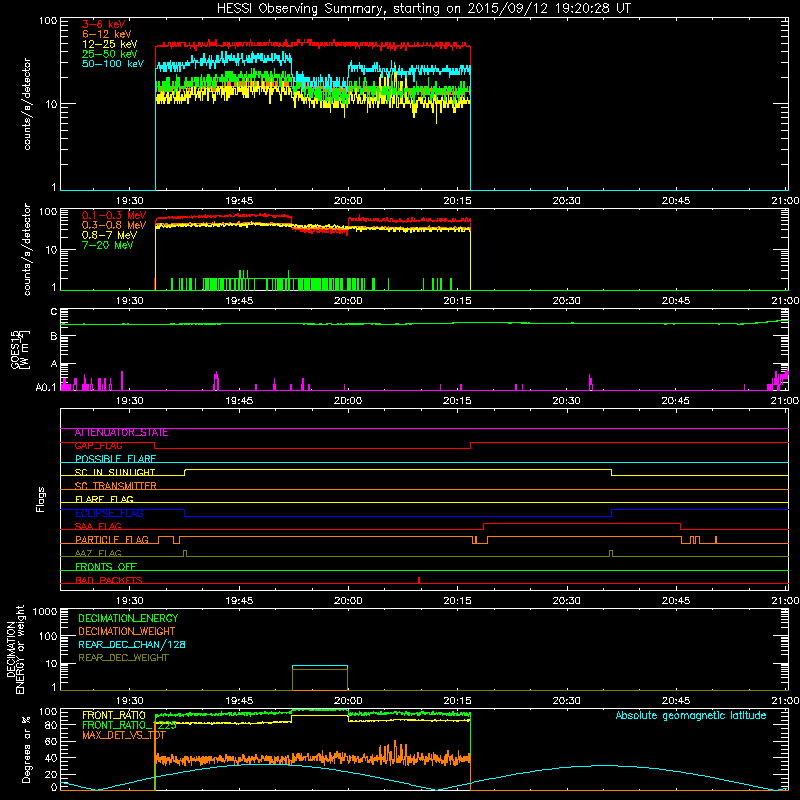Pick the 50-100 keV legend label
Screen dimensions: 800x800
click(x=113, y=64)
